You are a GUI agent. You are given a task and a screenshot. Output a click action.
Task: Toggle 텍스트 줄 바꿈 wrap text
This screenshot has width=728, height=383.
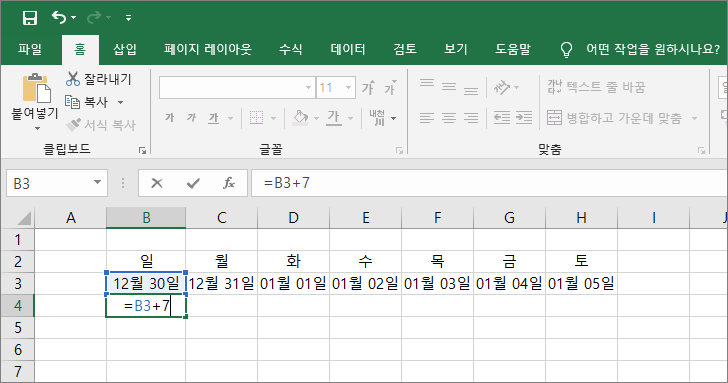[x=596, y=87]
